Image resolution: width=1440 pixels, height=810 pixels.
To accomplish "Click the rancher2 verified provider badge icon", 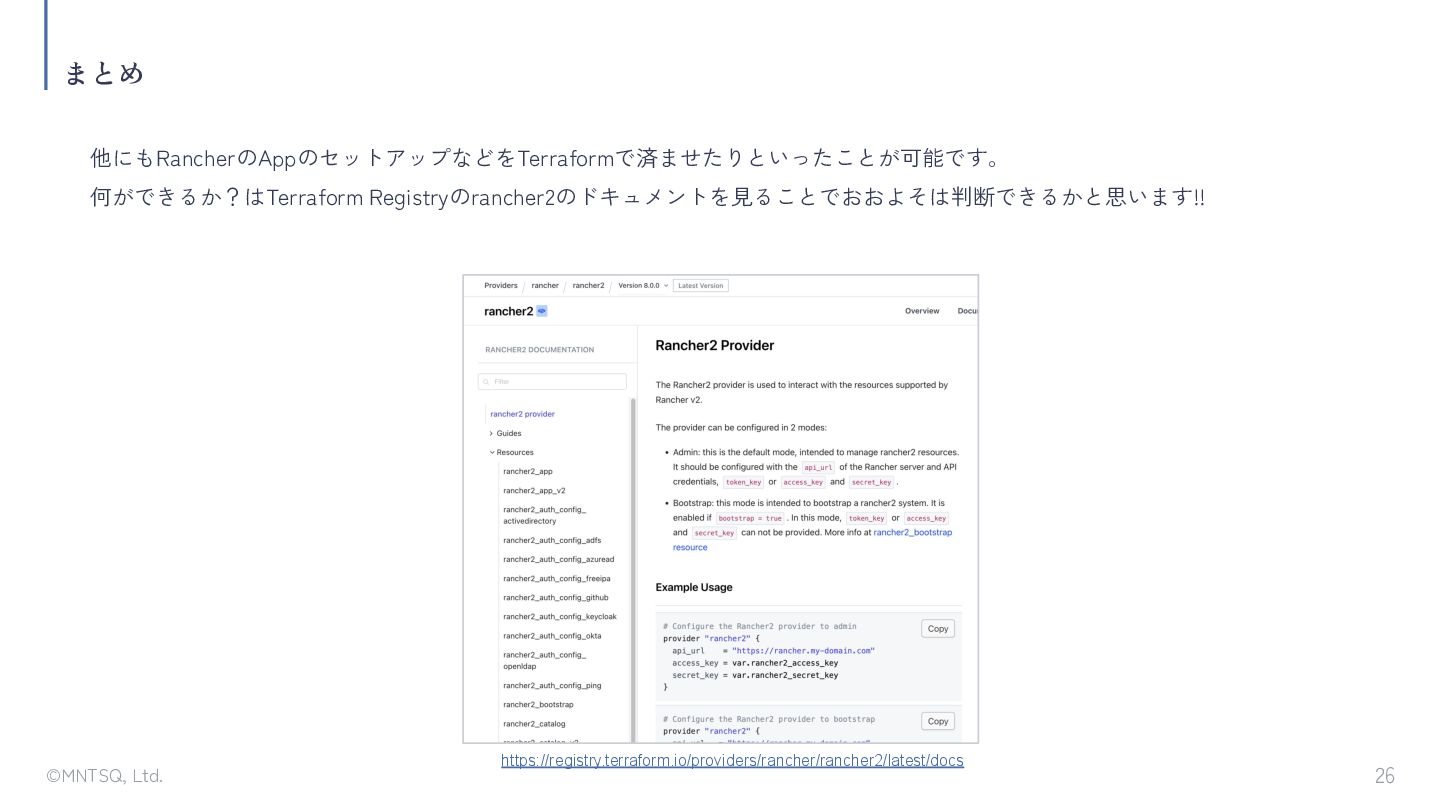I will coord(542,311).
